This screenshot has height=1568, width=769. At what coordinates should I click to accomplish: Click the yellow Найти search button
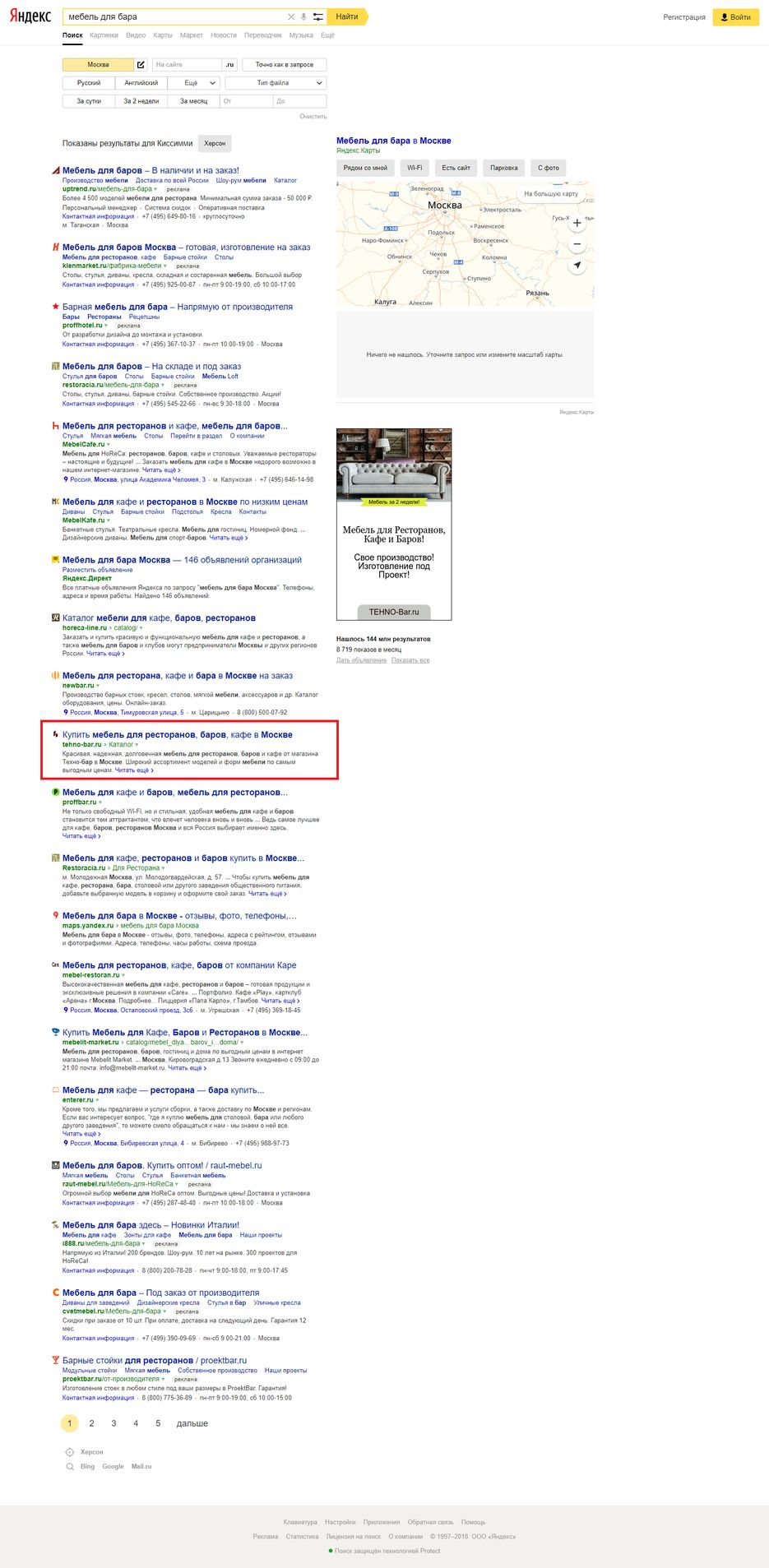(x=347, y=16)
